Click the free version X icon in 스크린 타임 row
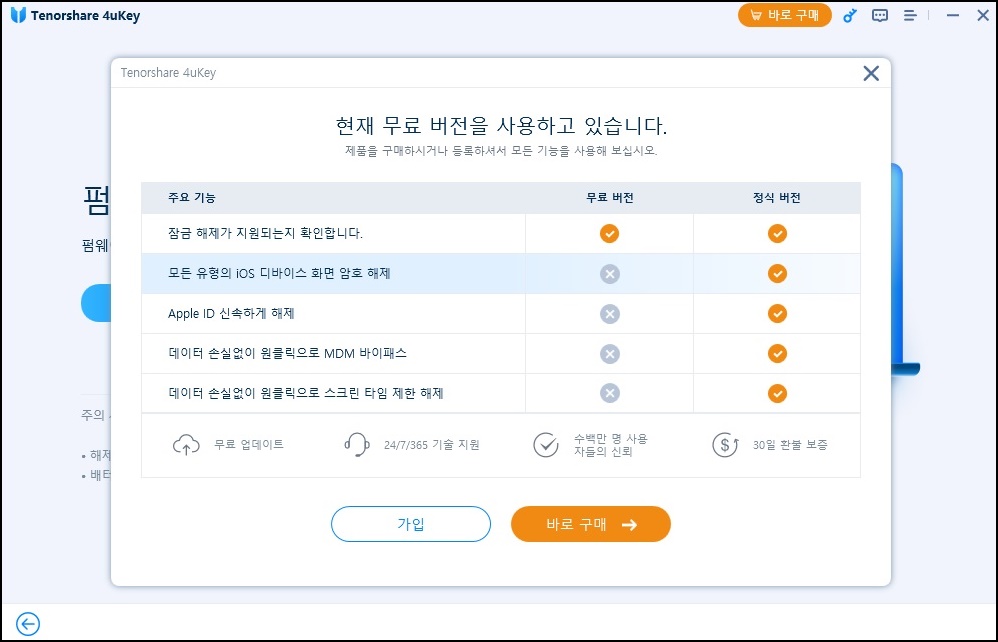Screen dimensions: 998x642 click(x=609, y=393)
